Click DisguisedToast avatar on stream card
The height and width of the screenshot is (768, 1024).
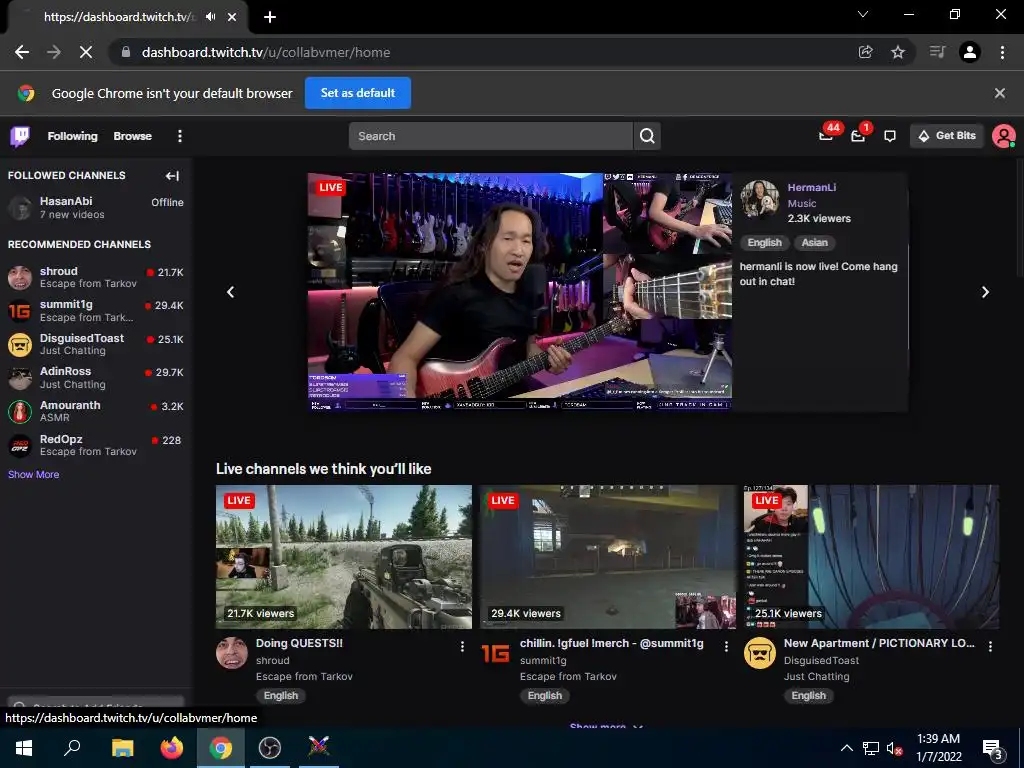click(760, 653)
